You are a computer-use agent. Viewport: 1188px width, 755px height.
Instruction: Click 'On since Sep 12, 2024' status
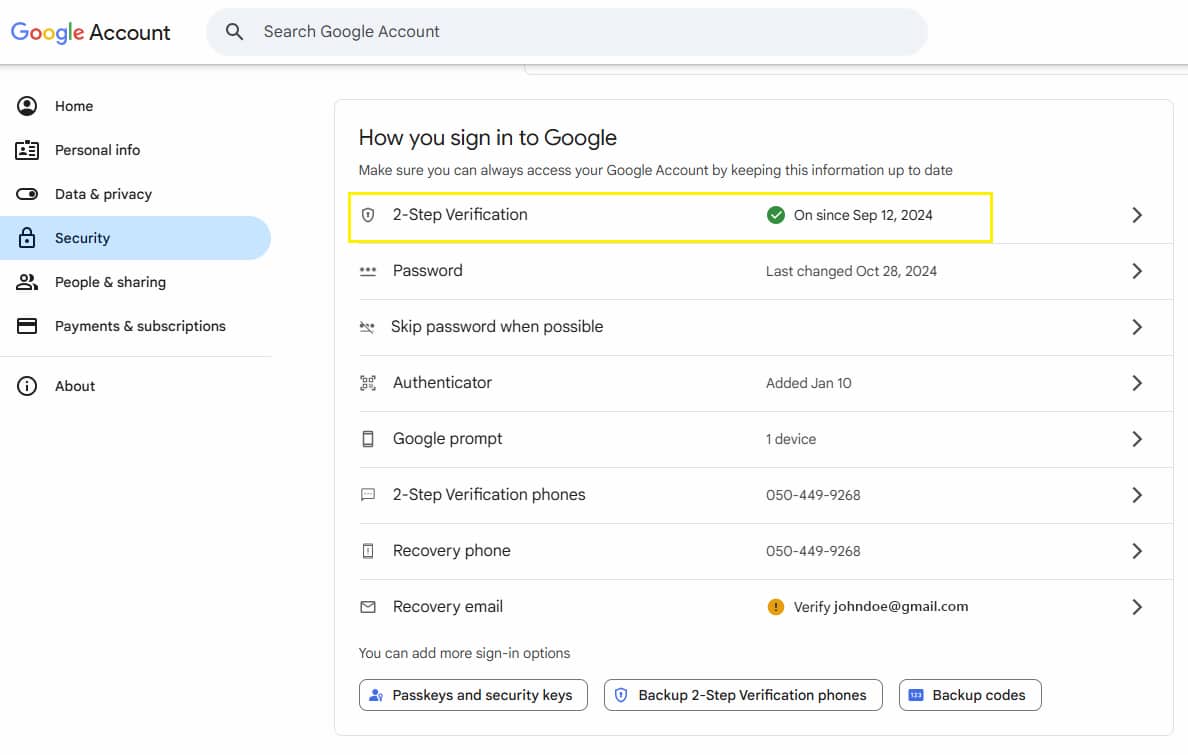[863, 215]
